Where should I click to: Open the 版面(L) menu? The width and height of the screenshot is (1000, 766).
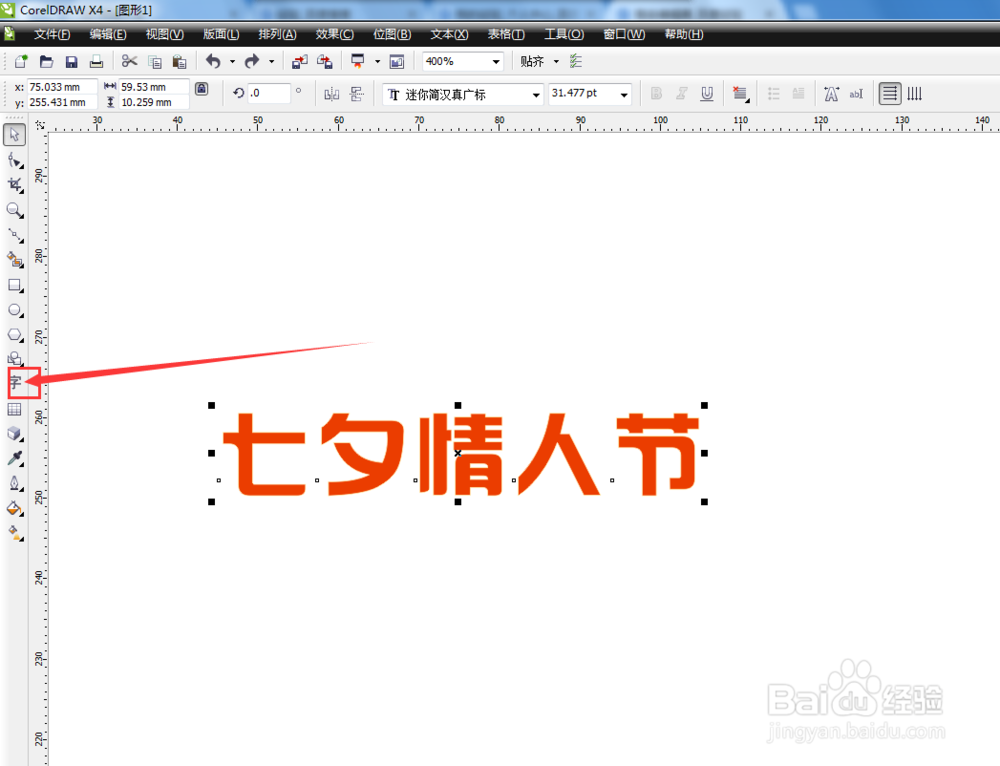(x=221, y=34)
